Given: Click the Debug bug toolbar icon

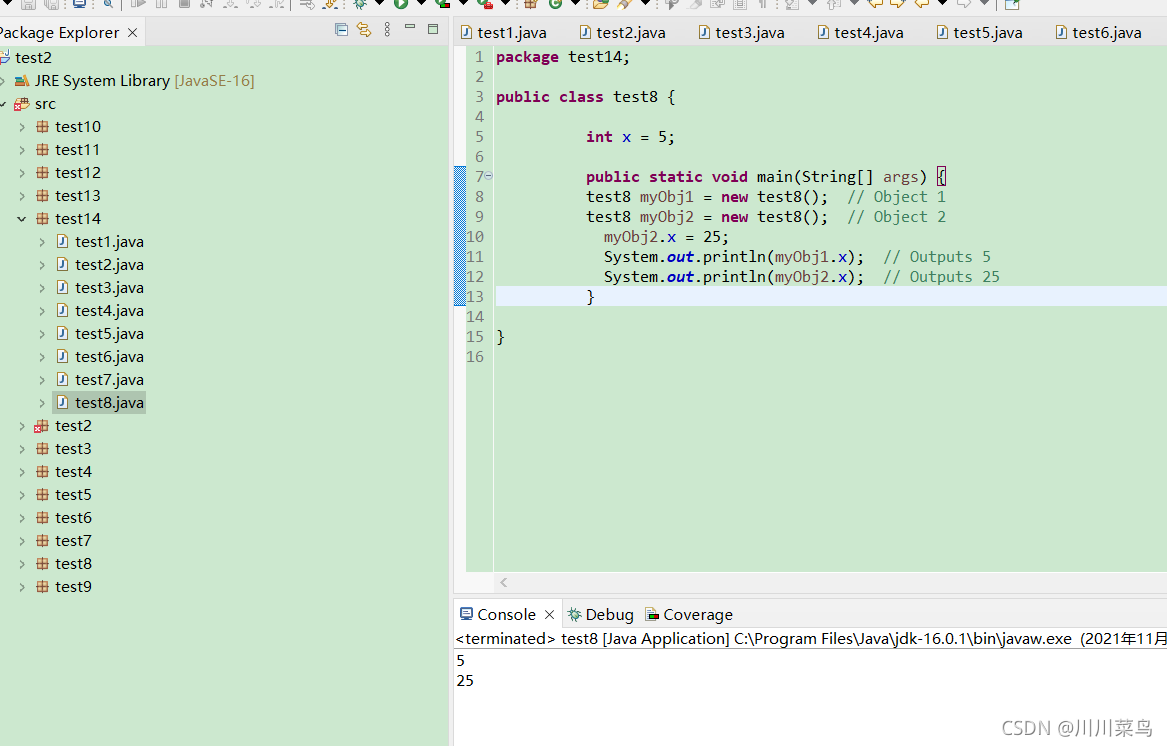Looking at the screenshot, I should click(360, 4).
